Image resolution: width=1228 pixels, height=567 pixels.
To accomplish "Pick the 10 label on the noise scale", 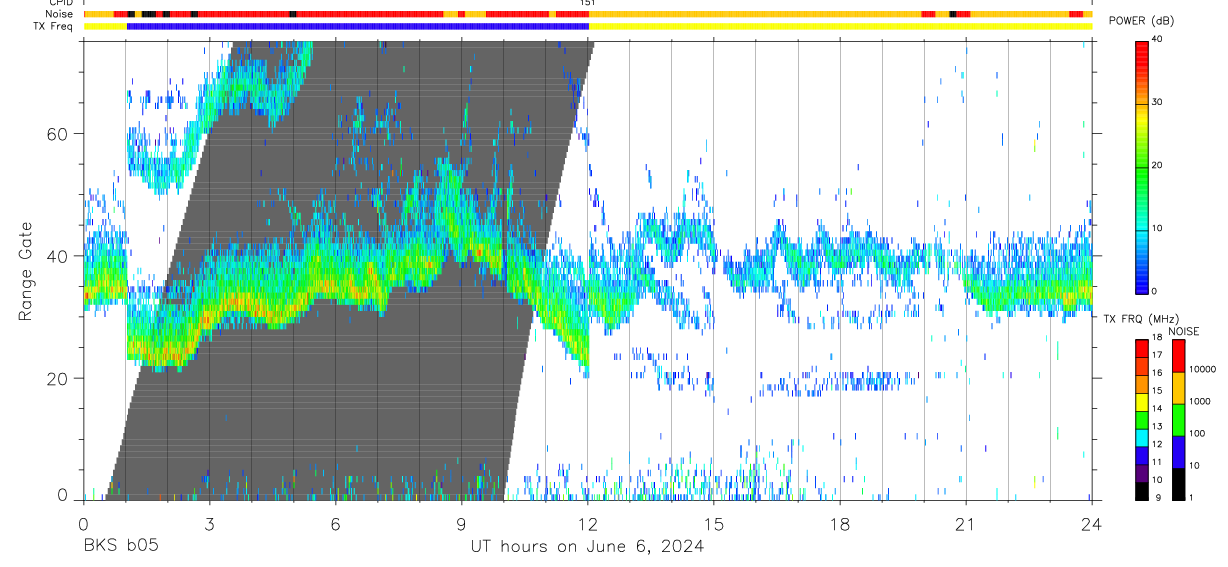I will click(1195, 466).
